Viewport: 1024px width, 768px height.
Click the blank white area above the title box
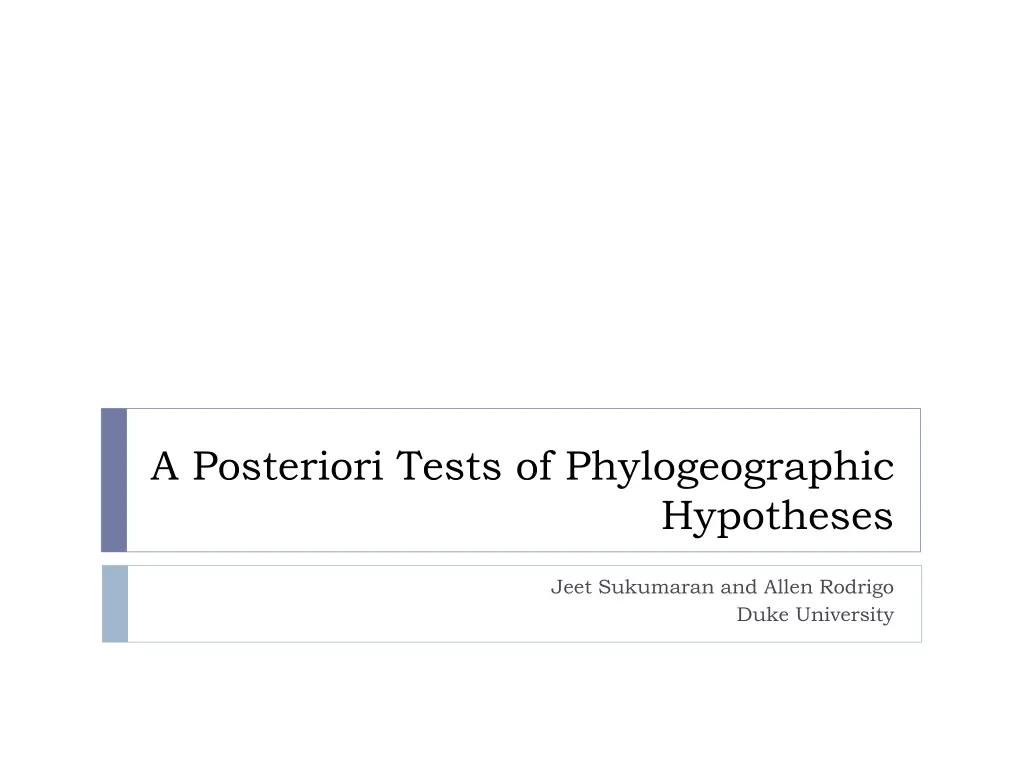point(512,200)
